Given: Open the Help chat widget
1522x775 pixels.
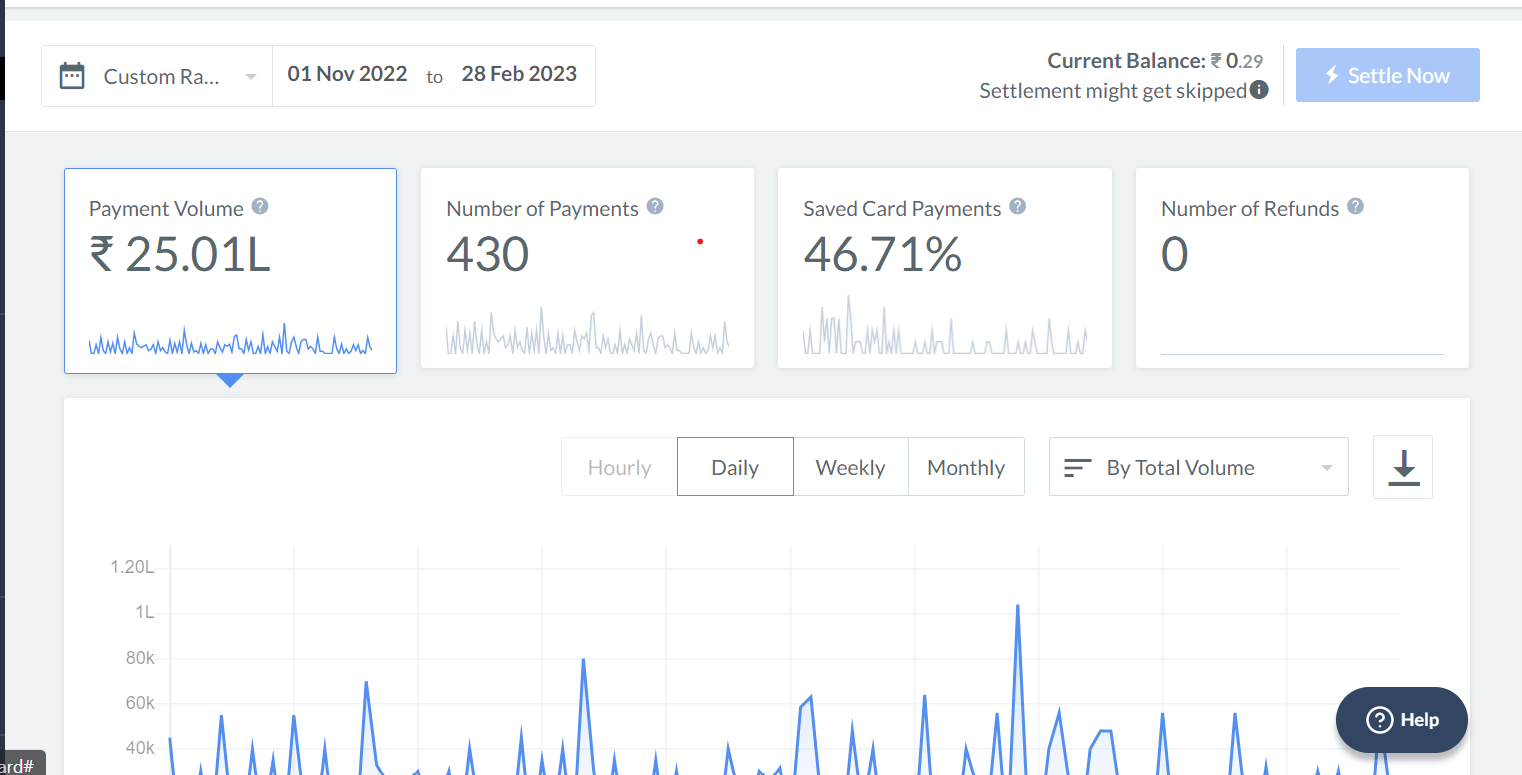Looking at the screenshot, I should (1401, 720).
